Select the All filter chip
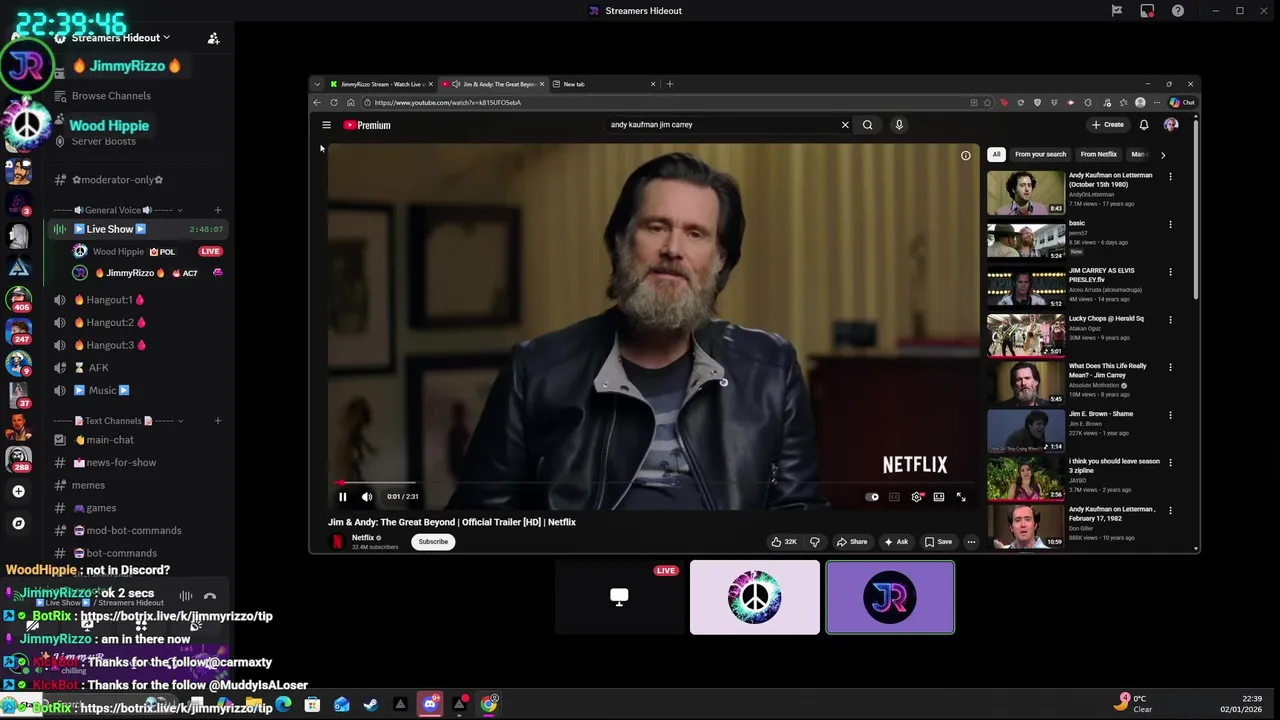Screen dimensions: 1280x720 996,155
